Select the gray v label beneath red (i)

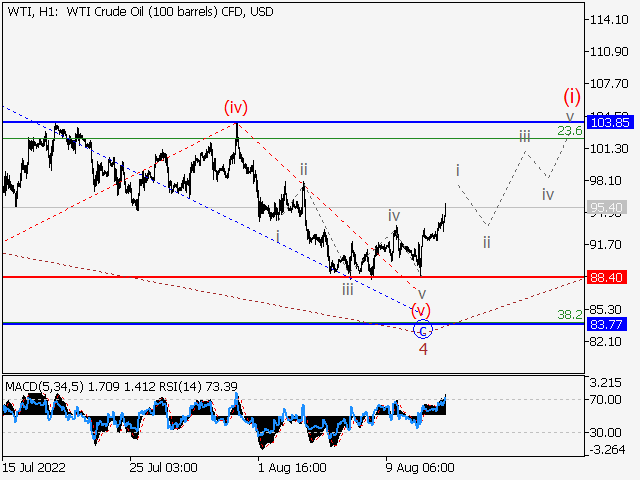tap(570, 116)
